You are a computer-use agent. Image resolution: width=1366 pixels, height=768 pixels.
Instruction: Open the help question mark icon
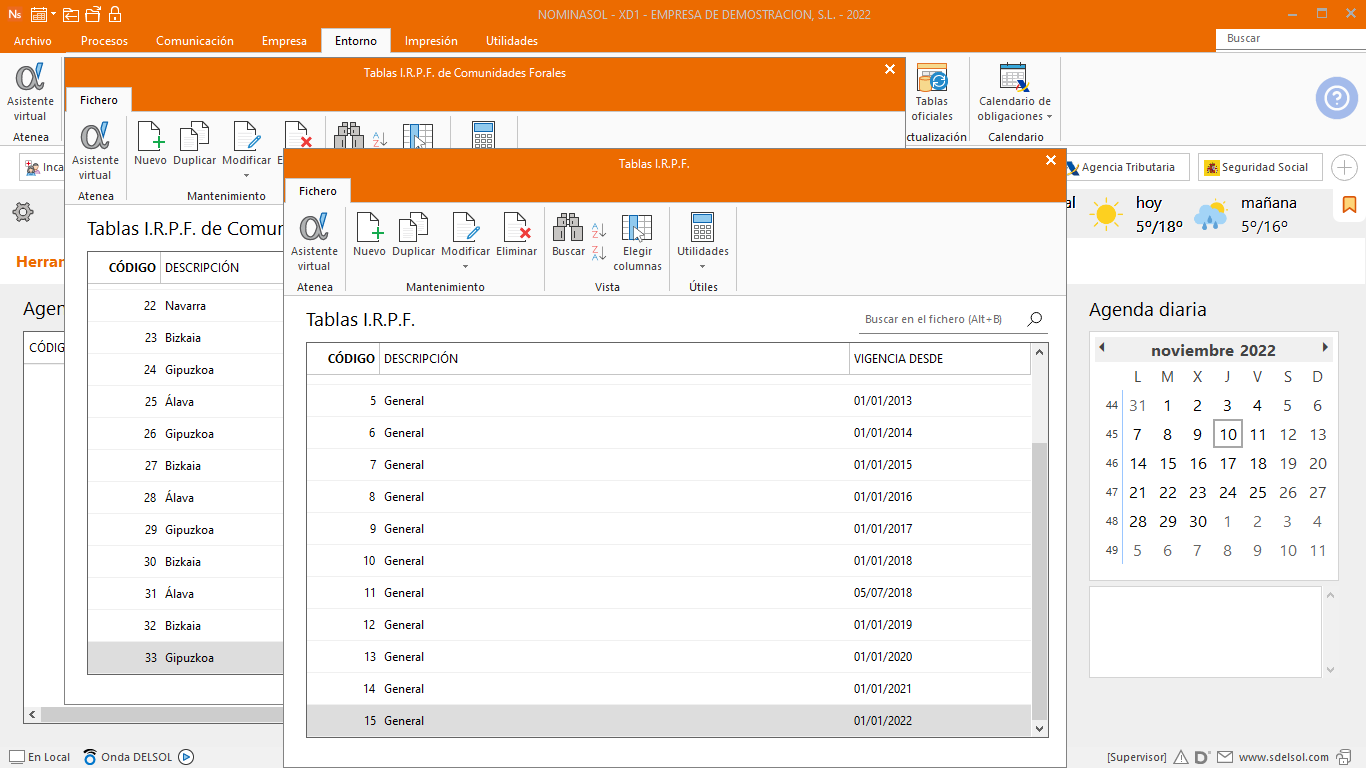[1336, 98]
